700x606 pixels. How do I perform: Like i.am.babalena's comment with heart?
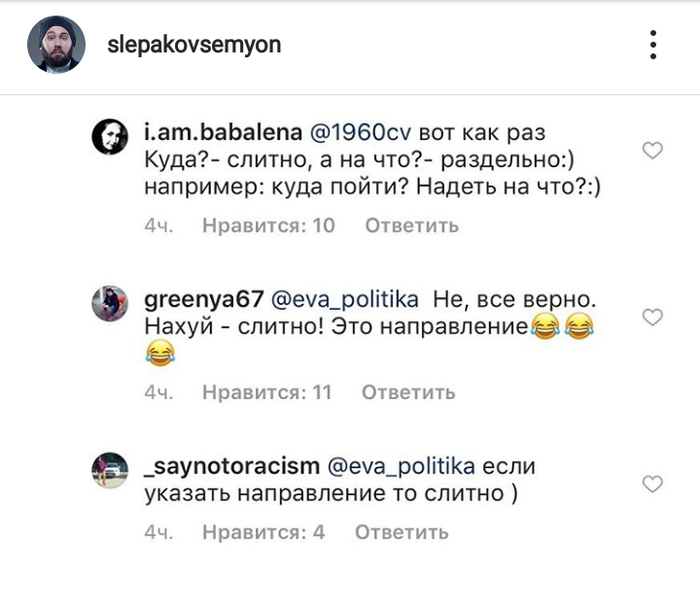click(x=652, y=151)
